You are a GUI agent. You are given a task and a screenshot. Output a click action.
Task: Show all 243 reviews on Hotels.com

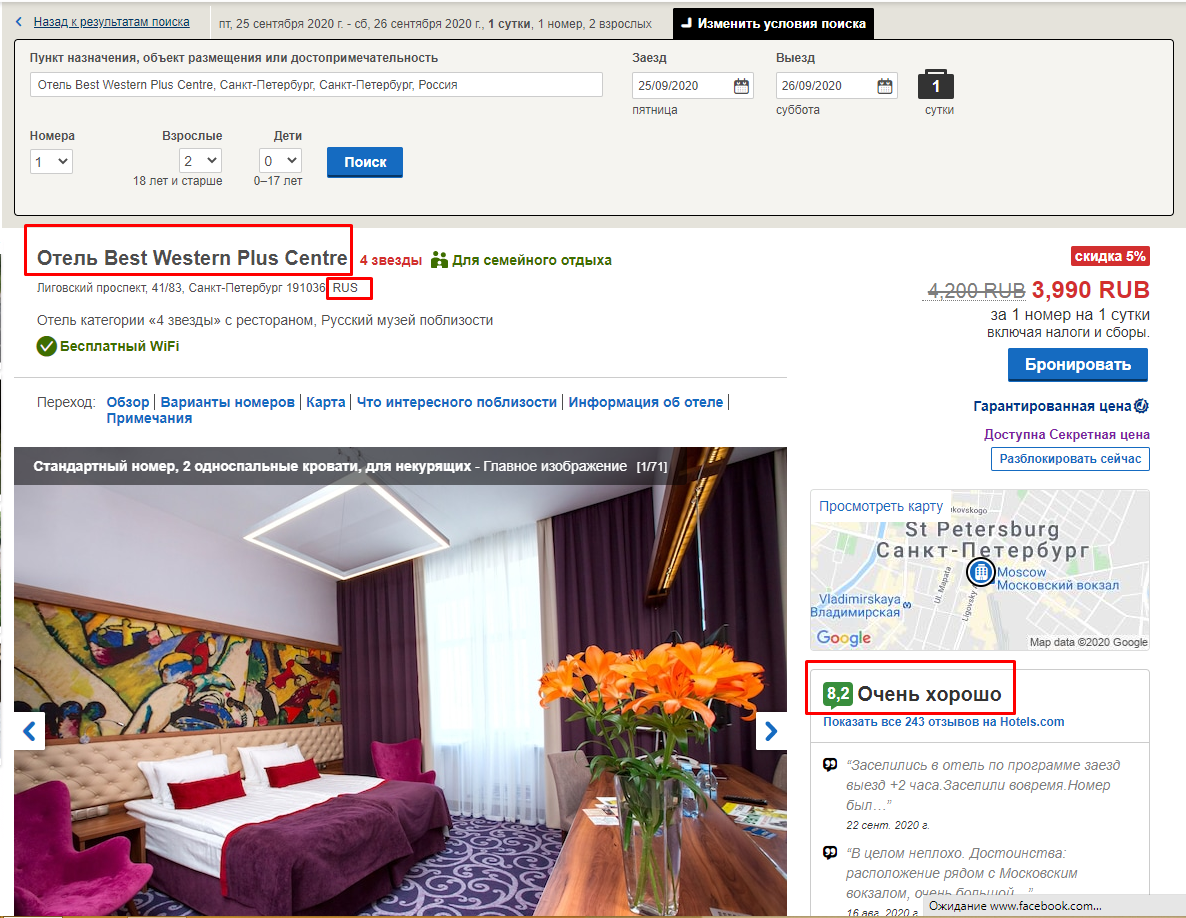(943, 721)
